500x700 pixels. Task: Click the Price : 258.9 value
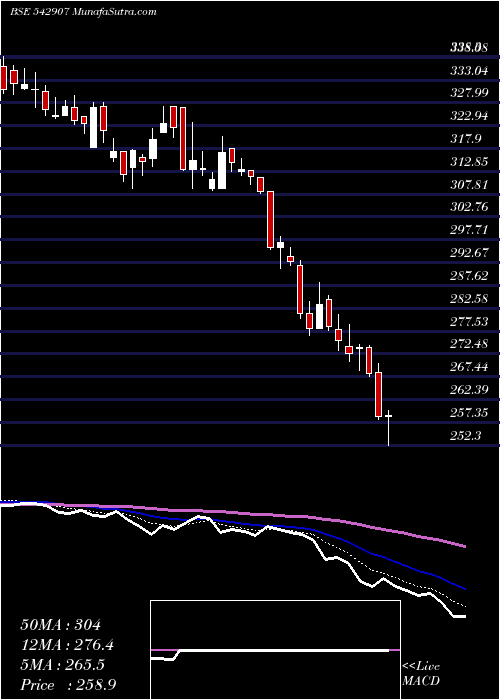tap(68, 685)
